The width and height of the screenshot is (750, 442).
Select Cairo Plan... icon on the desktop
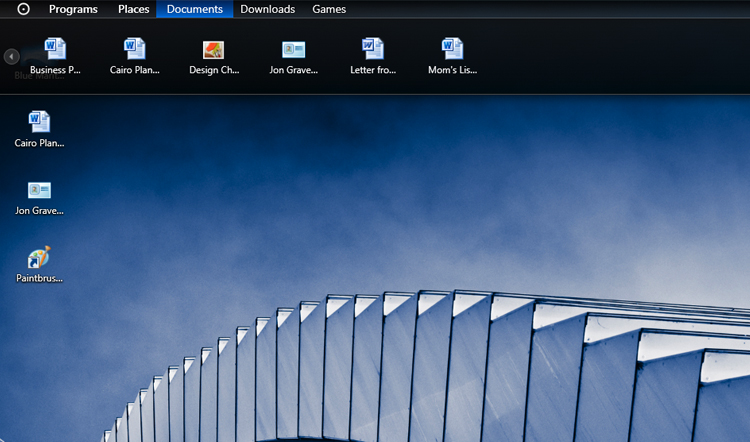tap(39, 122)
